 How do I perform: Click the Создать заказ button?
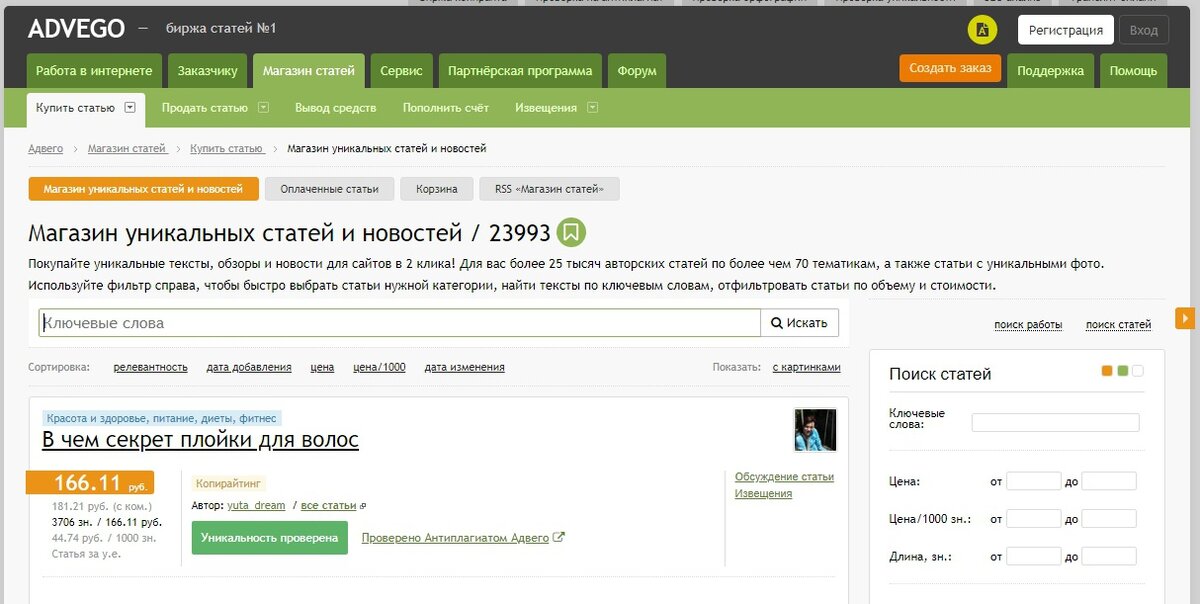click(951, 68)
